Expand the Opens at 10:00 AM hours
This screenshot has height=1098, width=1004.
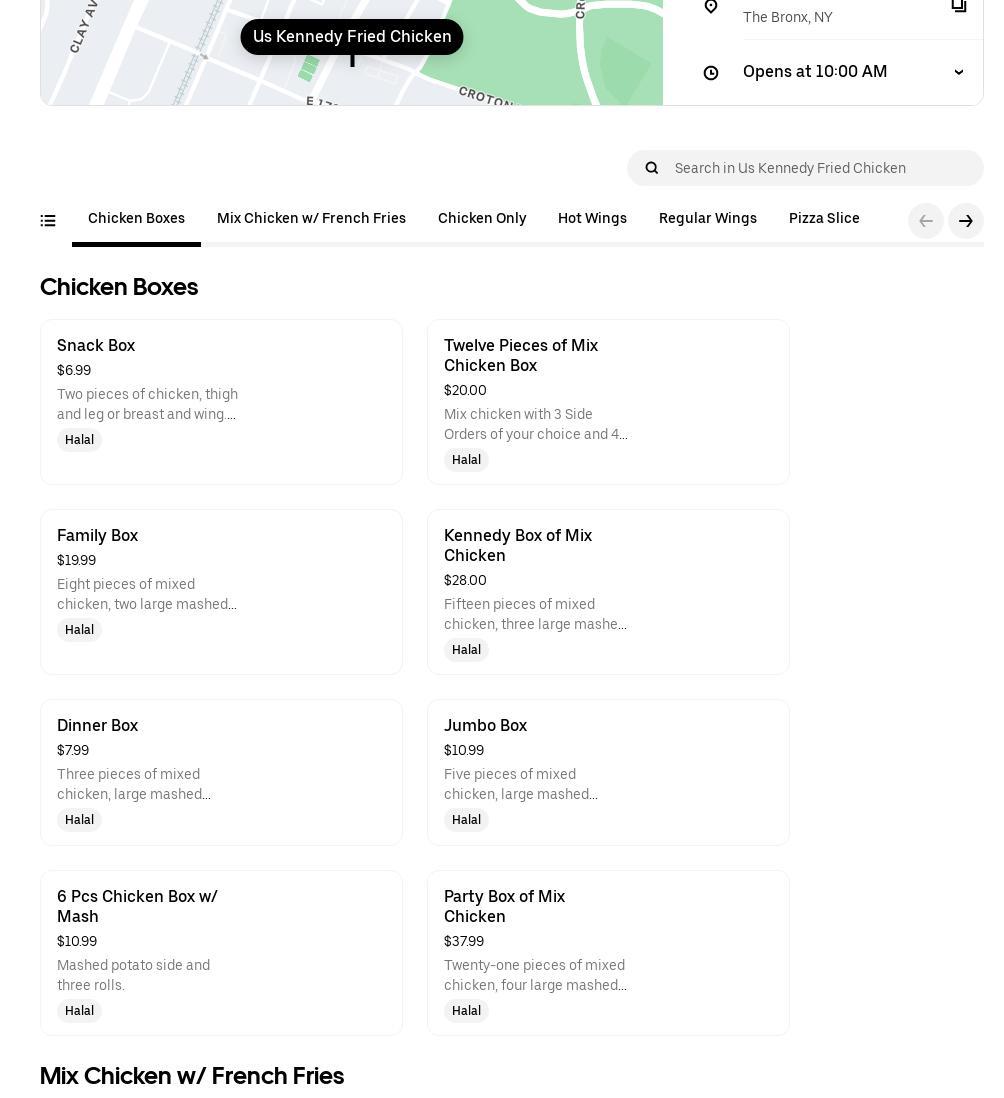point(959,72)
